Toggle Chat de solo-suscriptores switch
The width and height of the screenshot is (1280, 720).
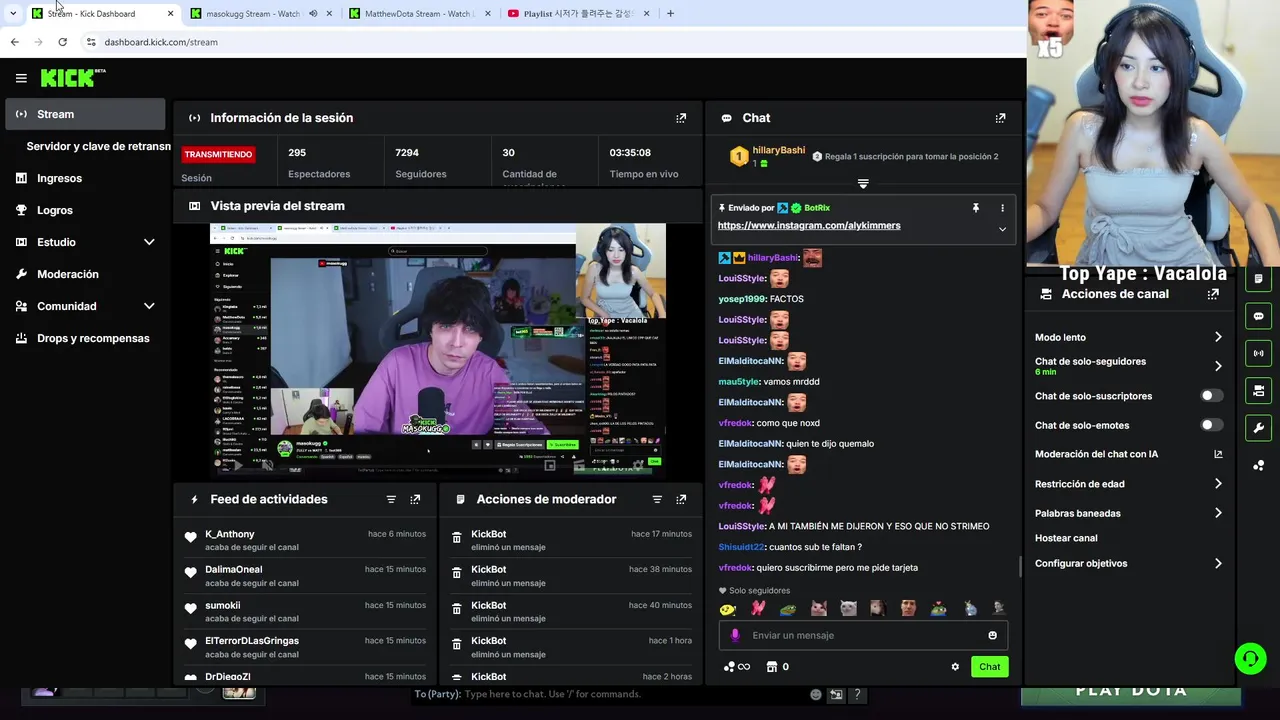click(x=1211, y=396)
